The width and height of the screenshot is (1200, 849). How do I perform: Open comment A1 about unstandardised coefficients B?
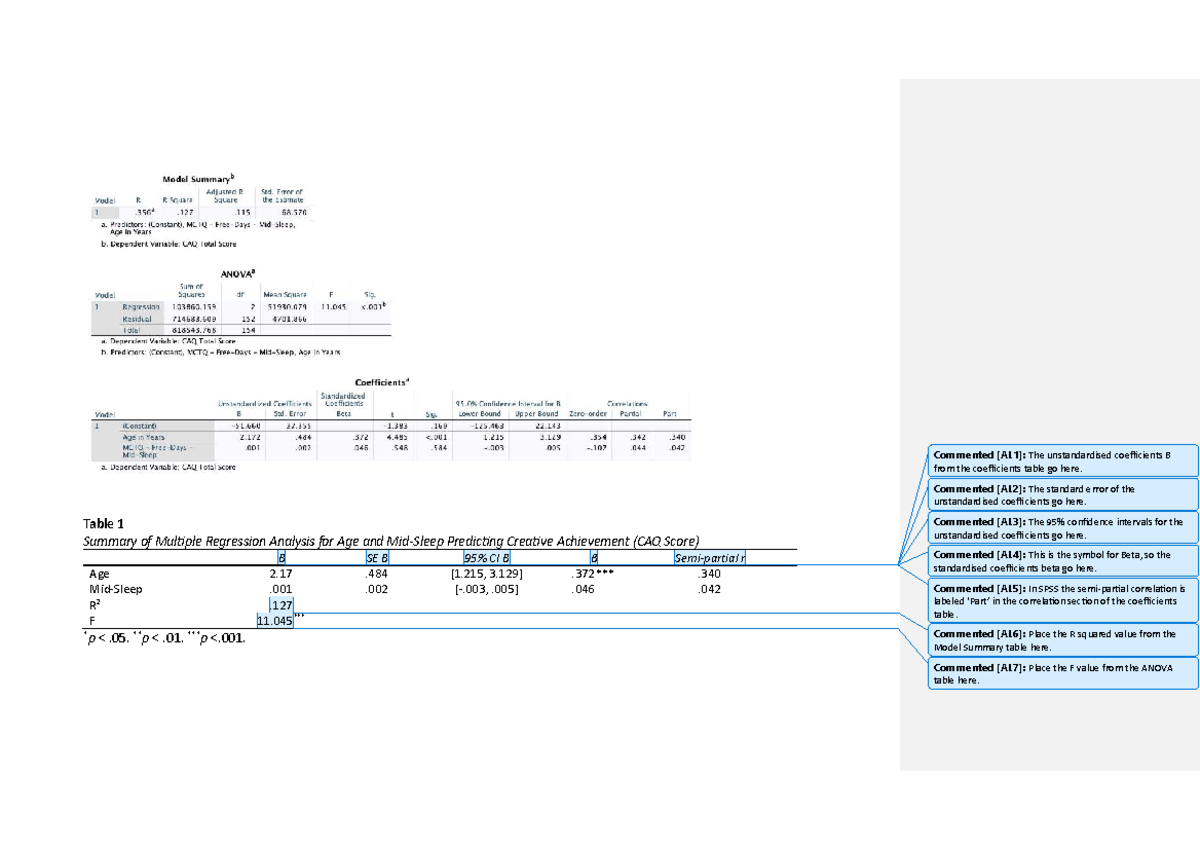1061,461
